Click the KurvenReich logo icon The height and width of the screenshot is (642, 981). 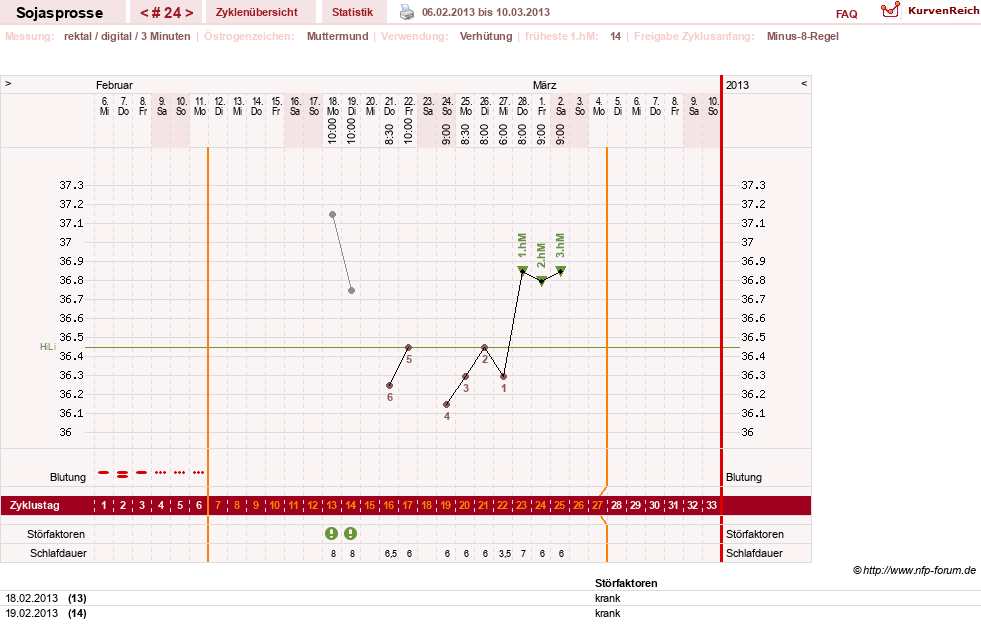point(890,10)
